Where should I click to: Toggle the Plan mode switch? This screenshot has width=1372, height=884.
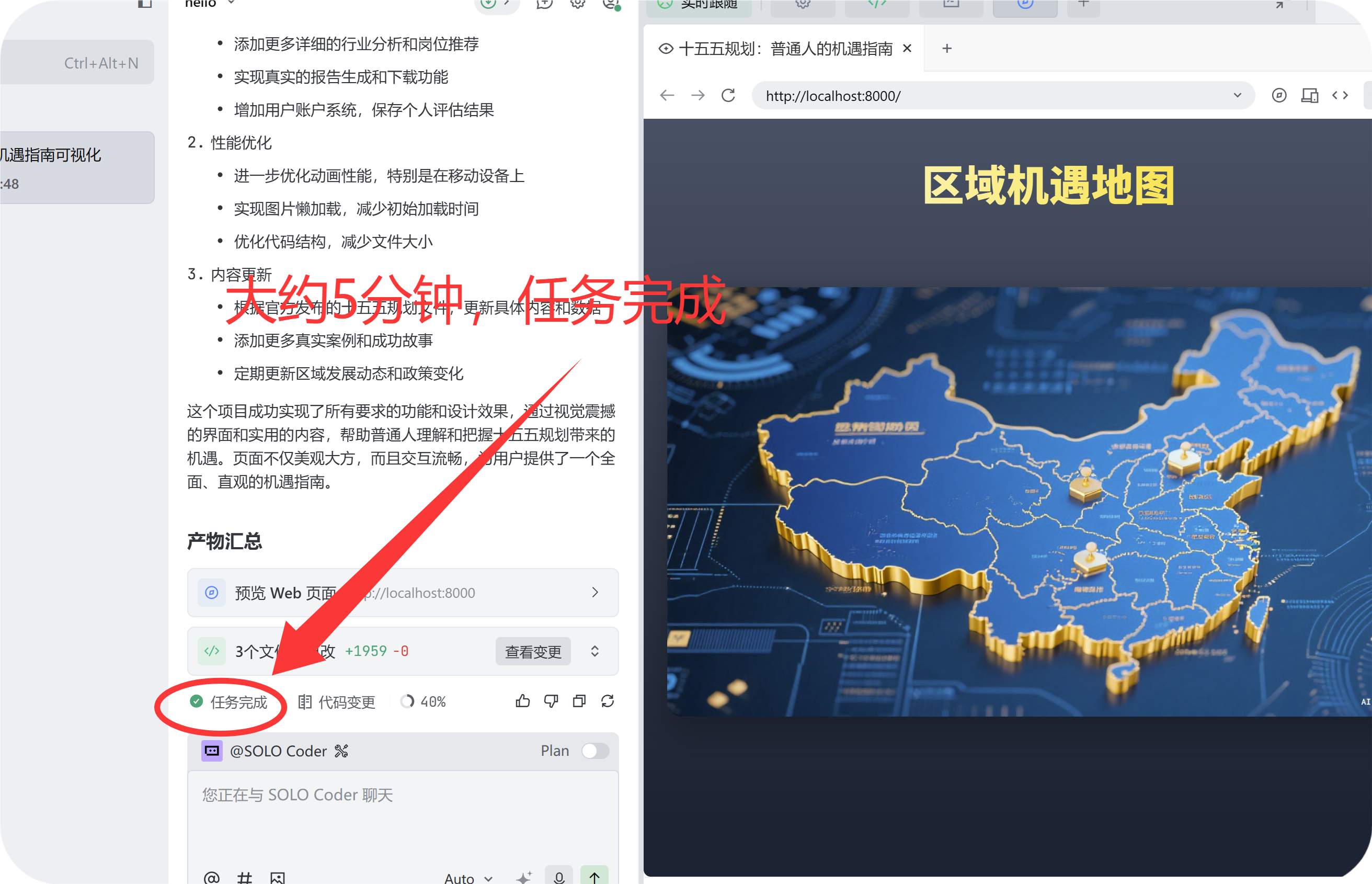point(595,751)
